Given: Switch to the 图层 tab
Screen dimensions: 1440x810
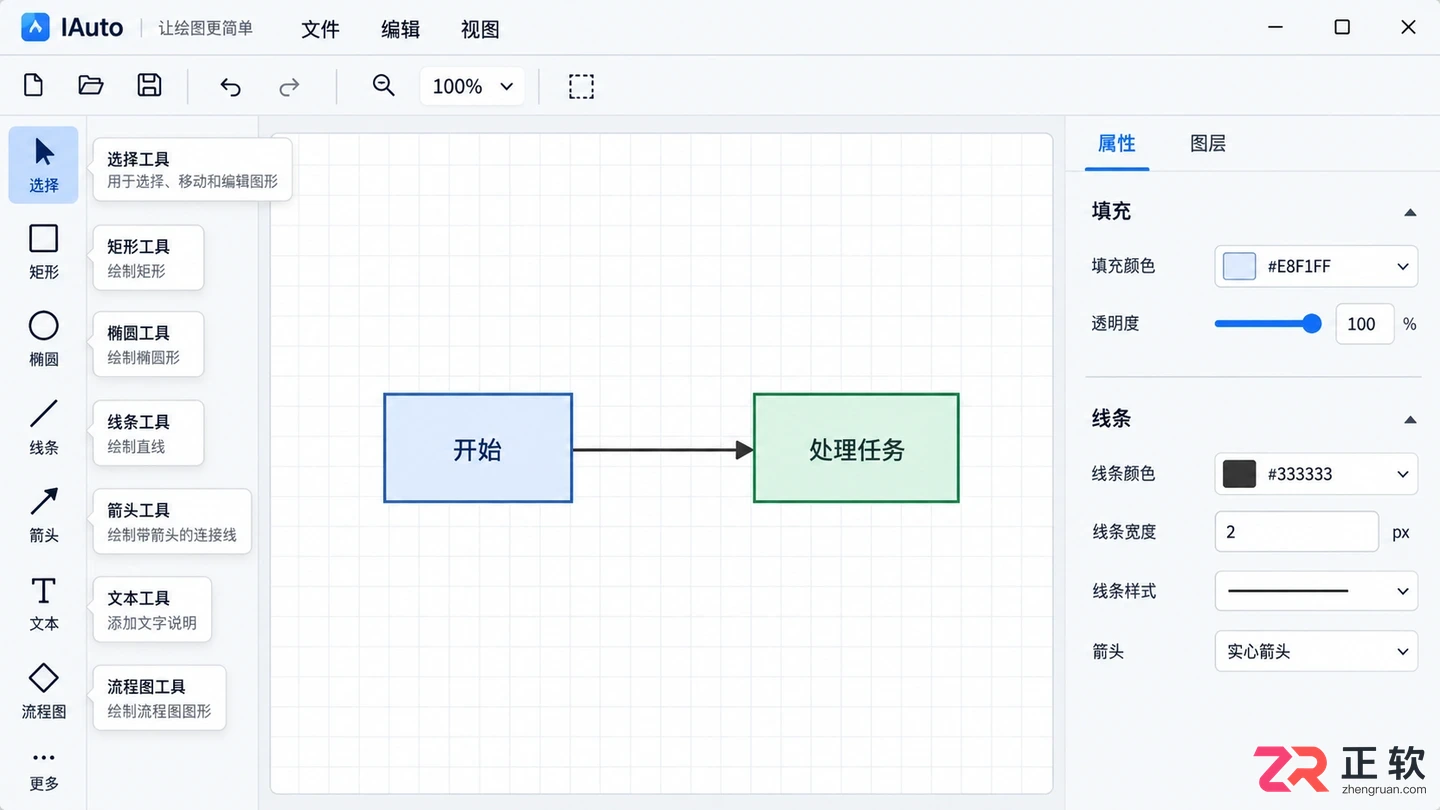Looking at the screenshot, I should point(1208,144).
